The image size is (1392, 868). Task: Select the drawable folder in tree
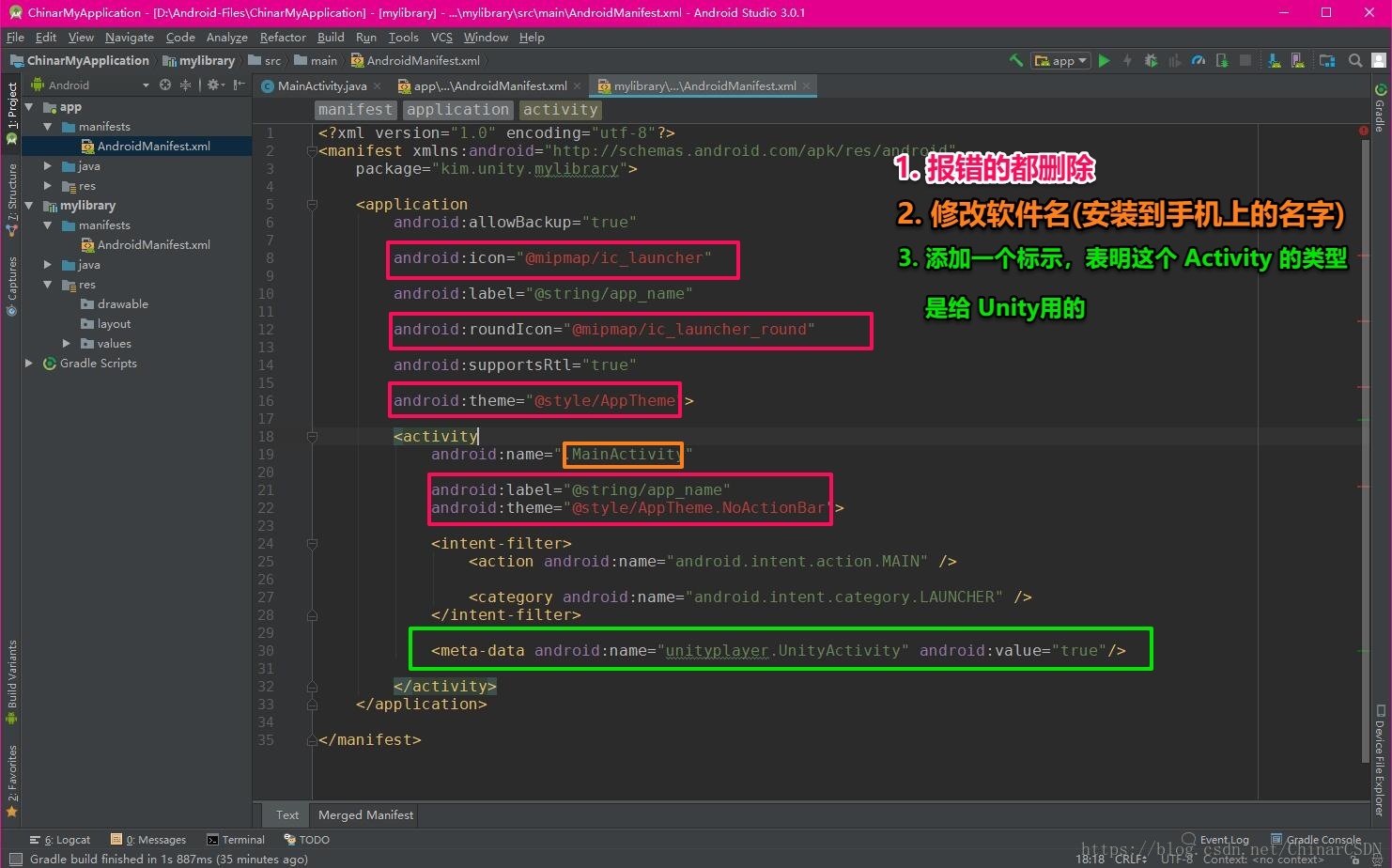115,304
